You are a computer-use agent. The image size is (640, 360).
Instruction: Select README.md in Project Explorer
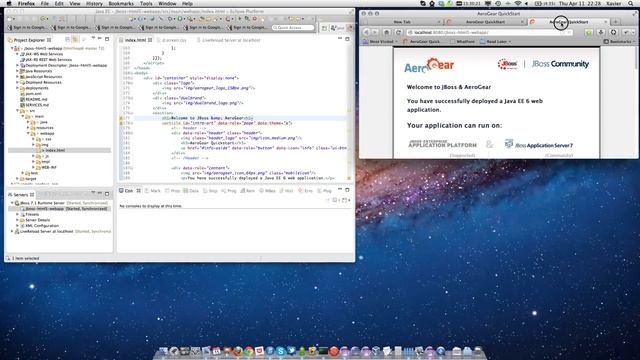click(x=36, y=99)
